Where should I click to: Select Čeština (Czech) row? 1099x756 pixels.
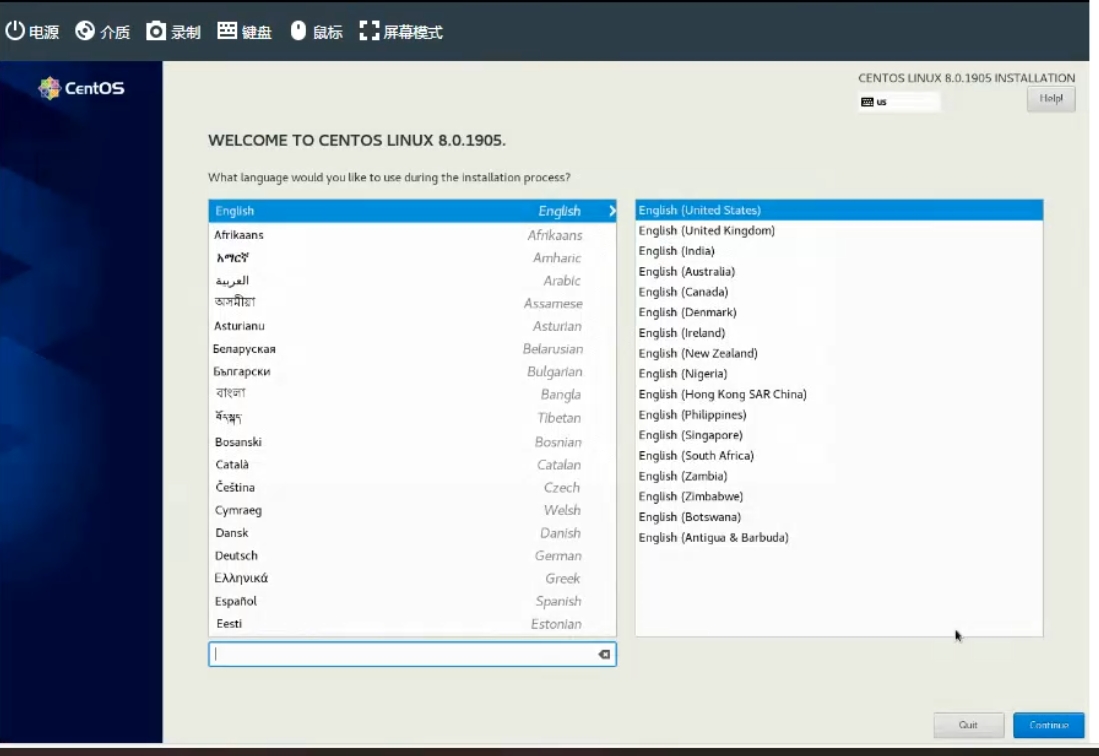[x=412, y=487]
